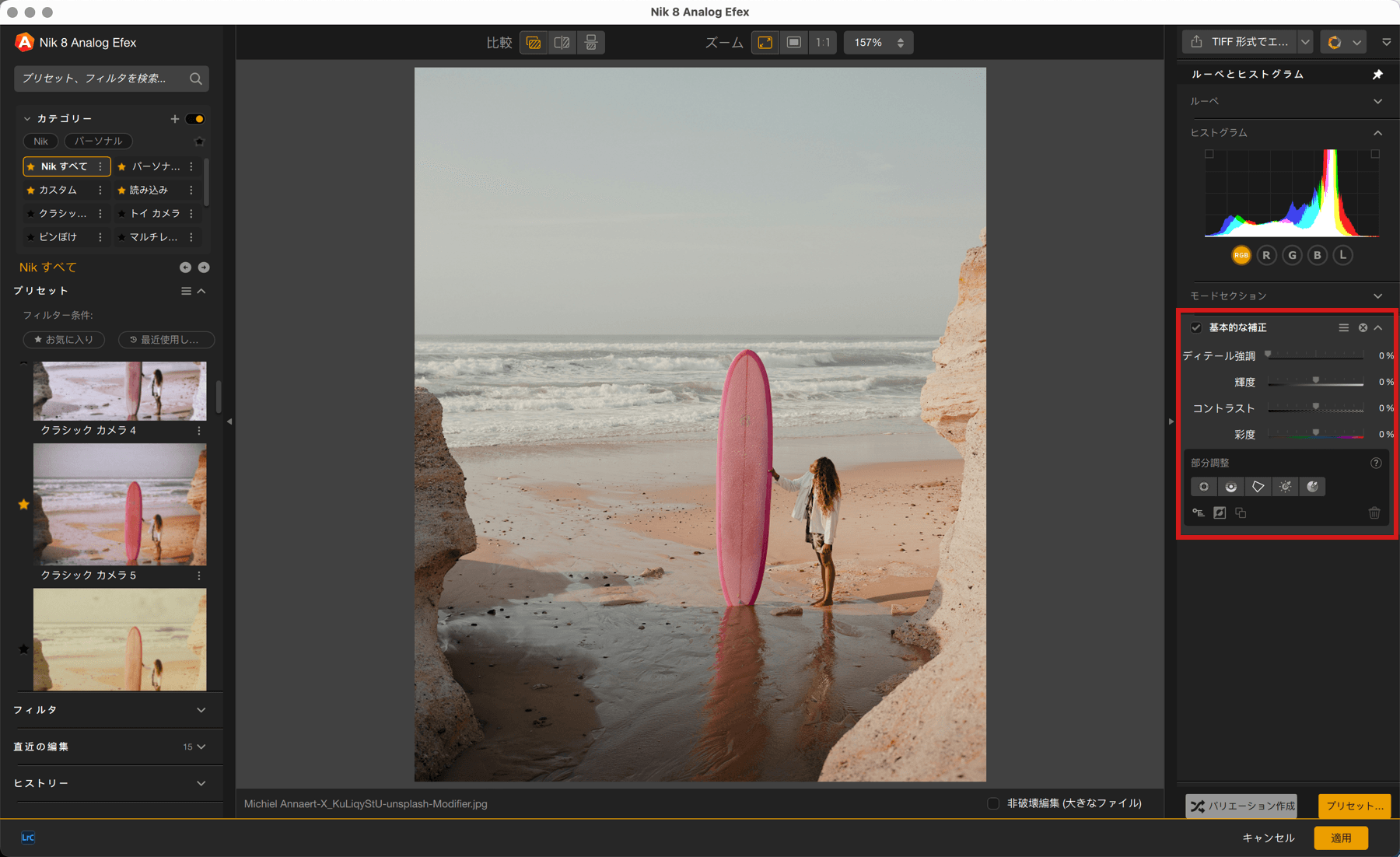The height and width of the screenshot is (857, 1400).
Task: Enable 非破壊編集 (大きなファイル) checkbox
Action: pyautogui.click(x=993, y=803)
